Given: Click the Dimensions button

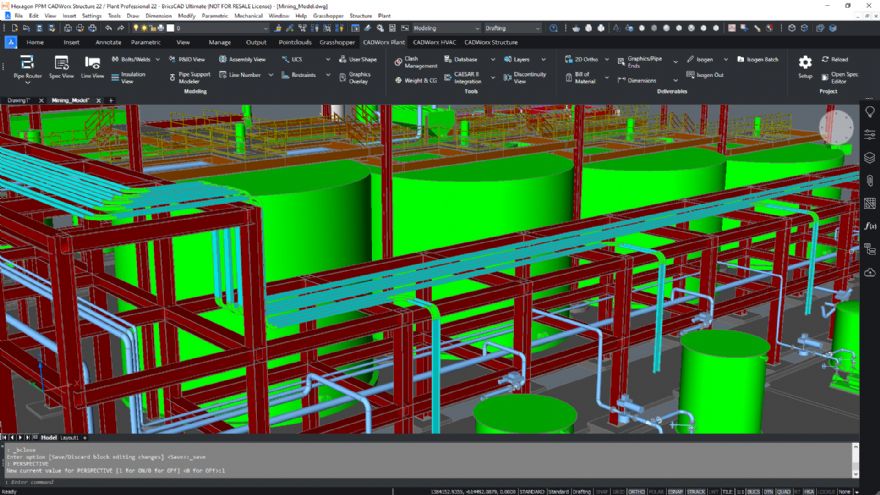Looking at the screenshot, I should click(x=636, y=80).
